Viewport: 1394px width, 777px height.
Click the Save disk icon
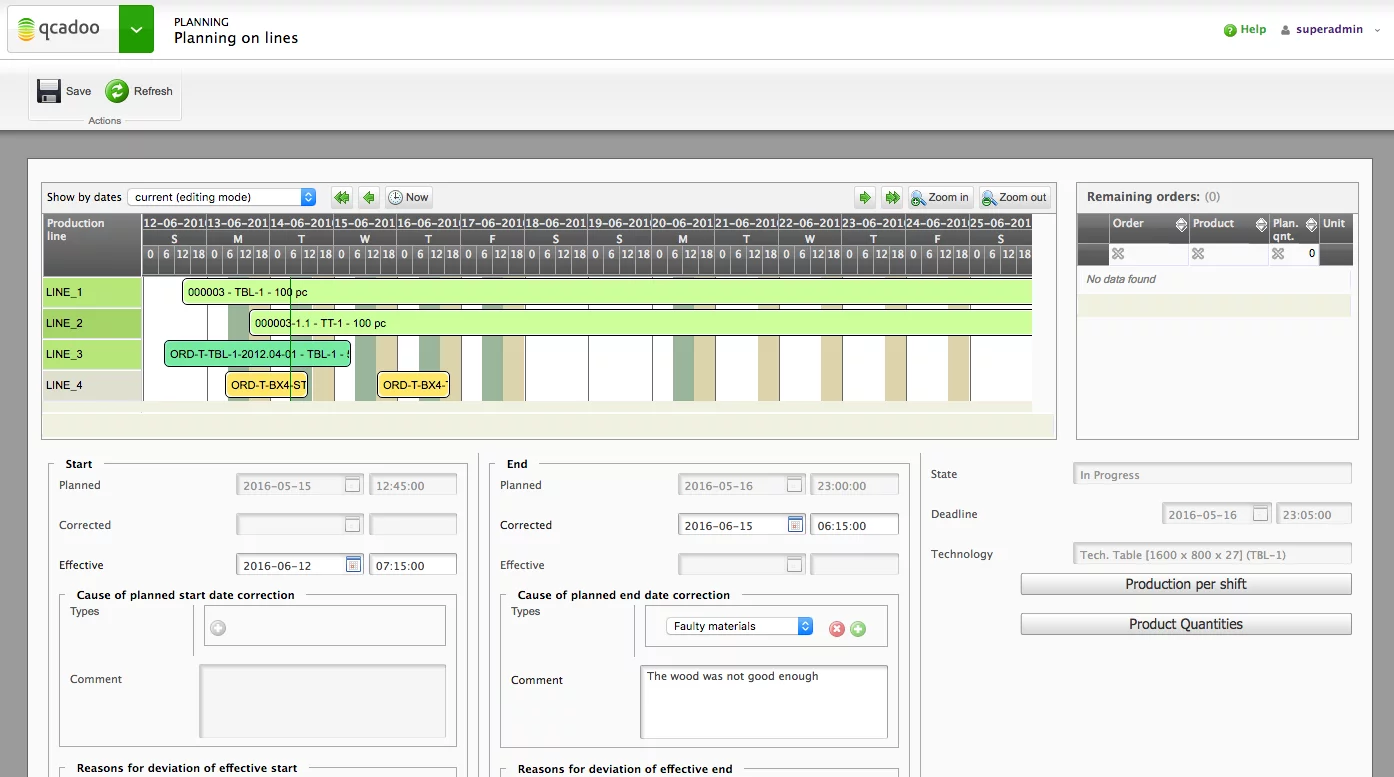point(49,91)
